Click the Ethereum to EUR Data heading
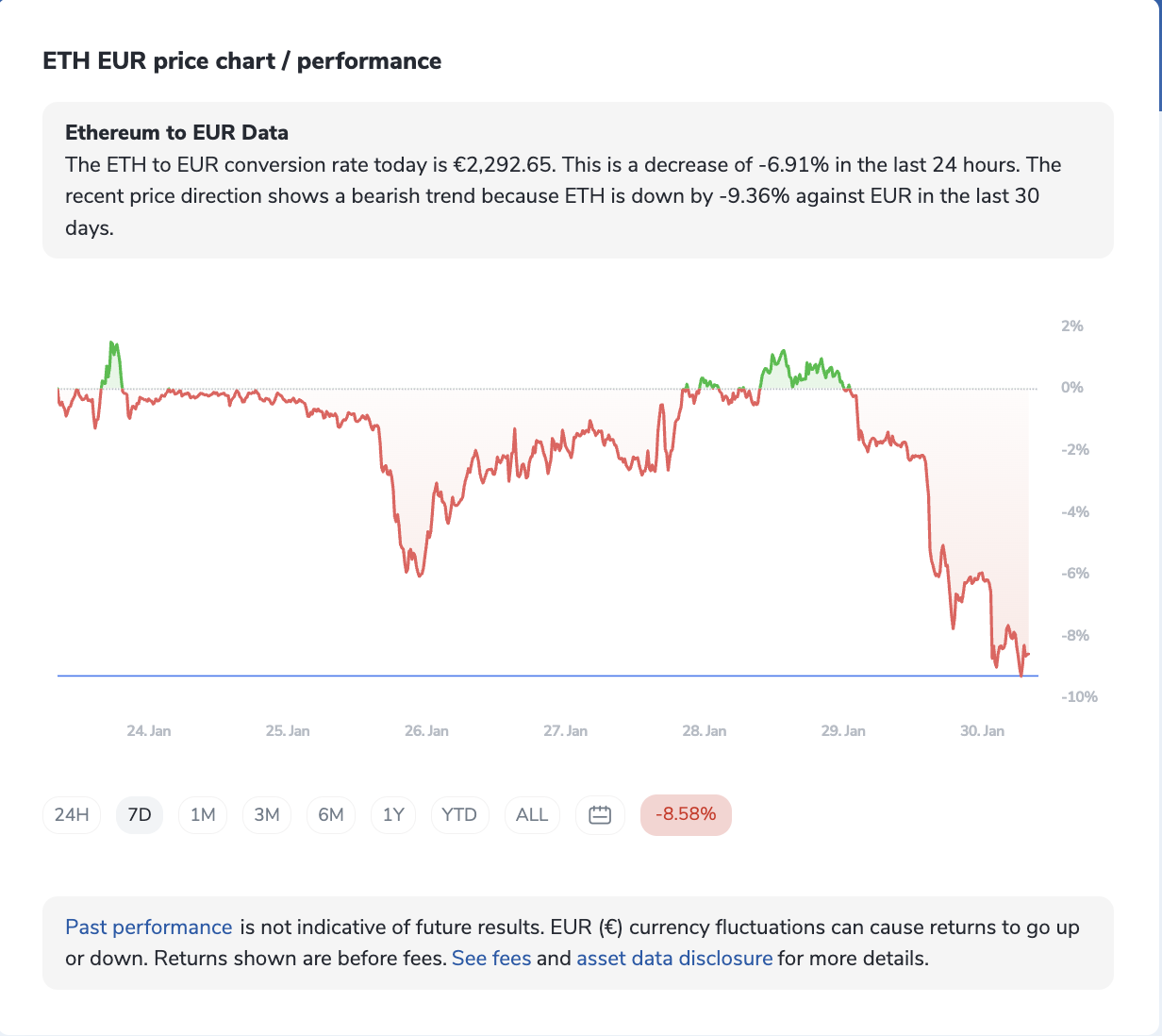The image size is (1162, 1036). click(176, 133)
